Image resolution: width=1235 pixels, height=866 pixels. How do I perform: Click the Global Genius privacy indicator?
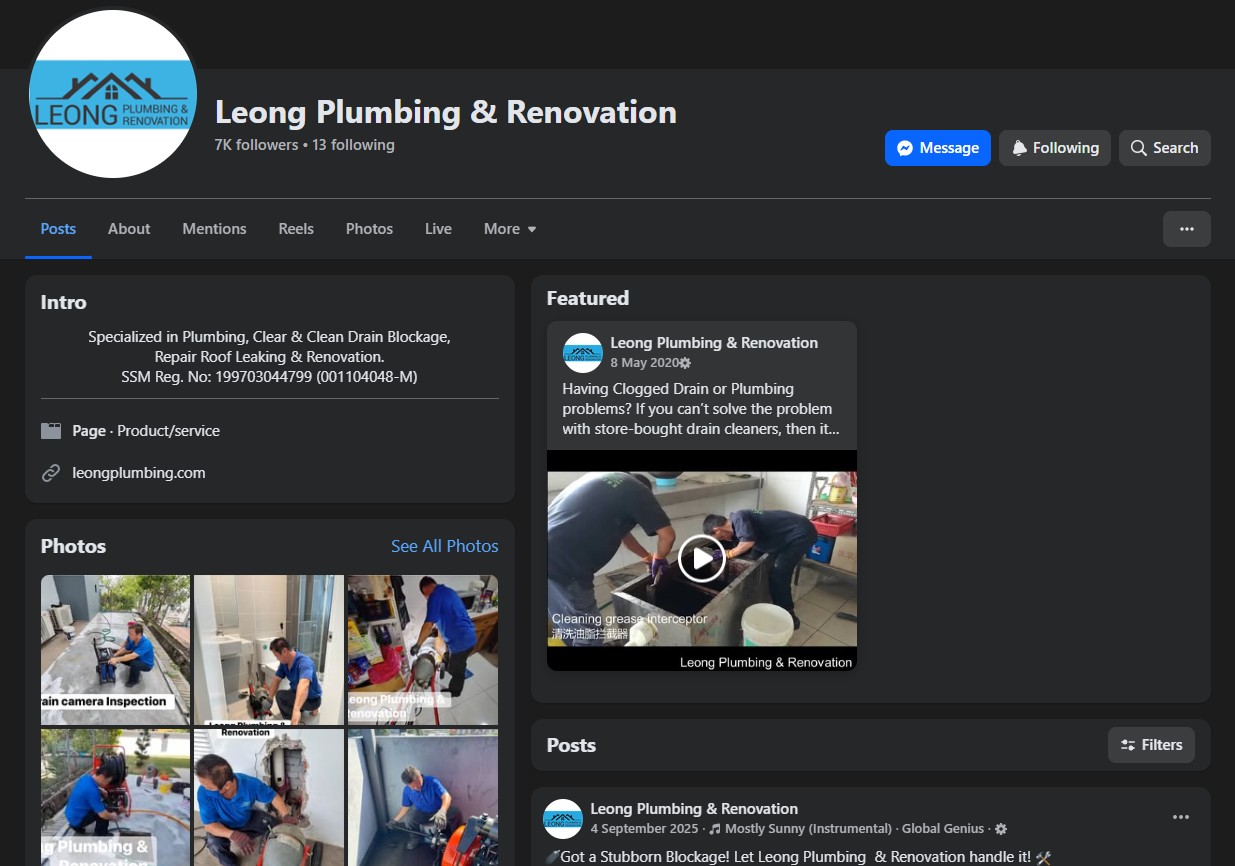click(x=942, y=829)
